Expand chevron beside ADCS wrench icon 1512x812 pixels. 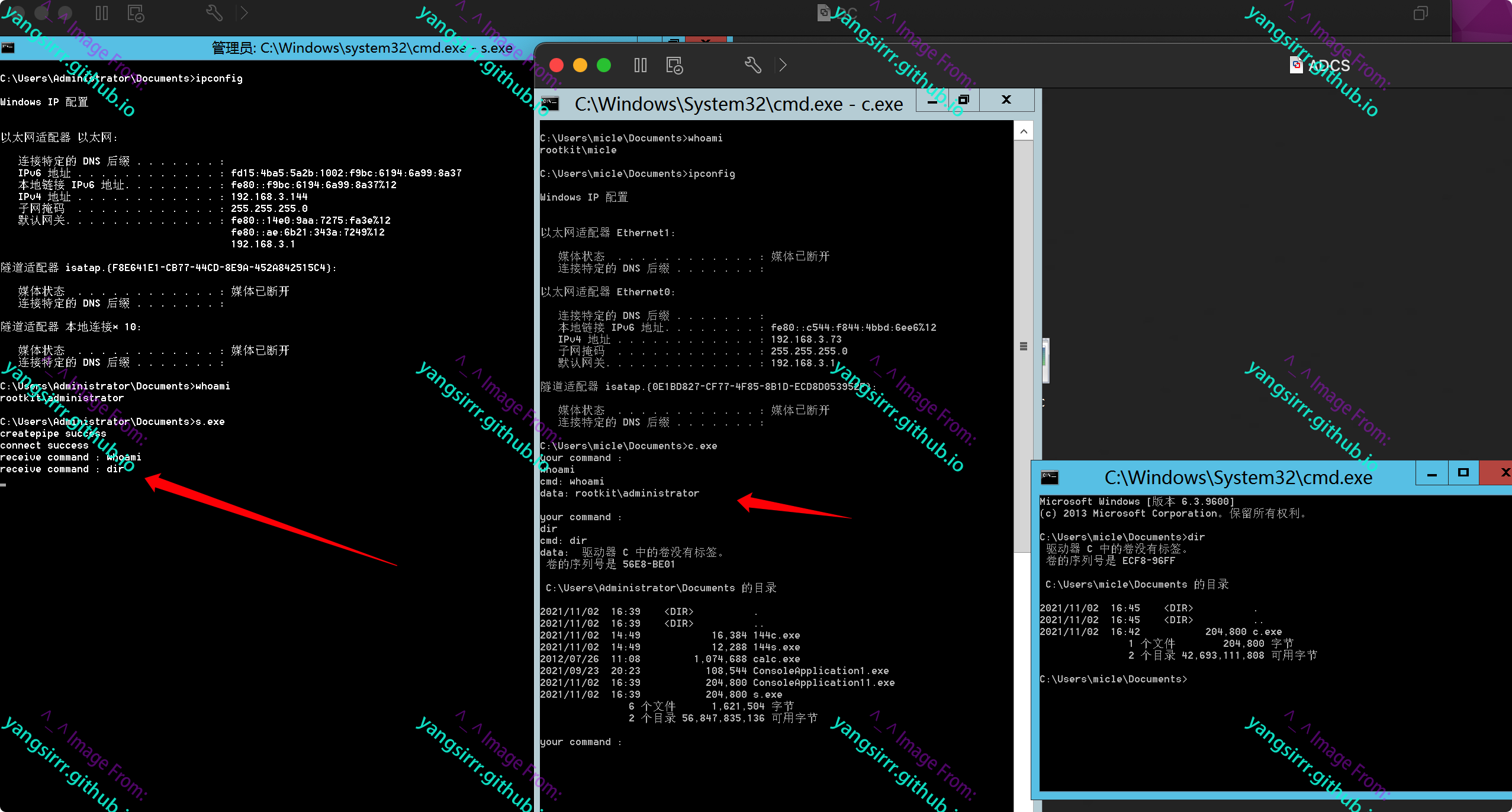tap(783, 65)
